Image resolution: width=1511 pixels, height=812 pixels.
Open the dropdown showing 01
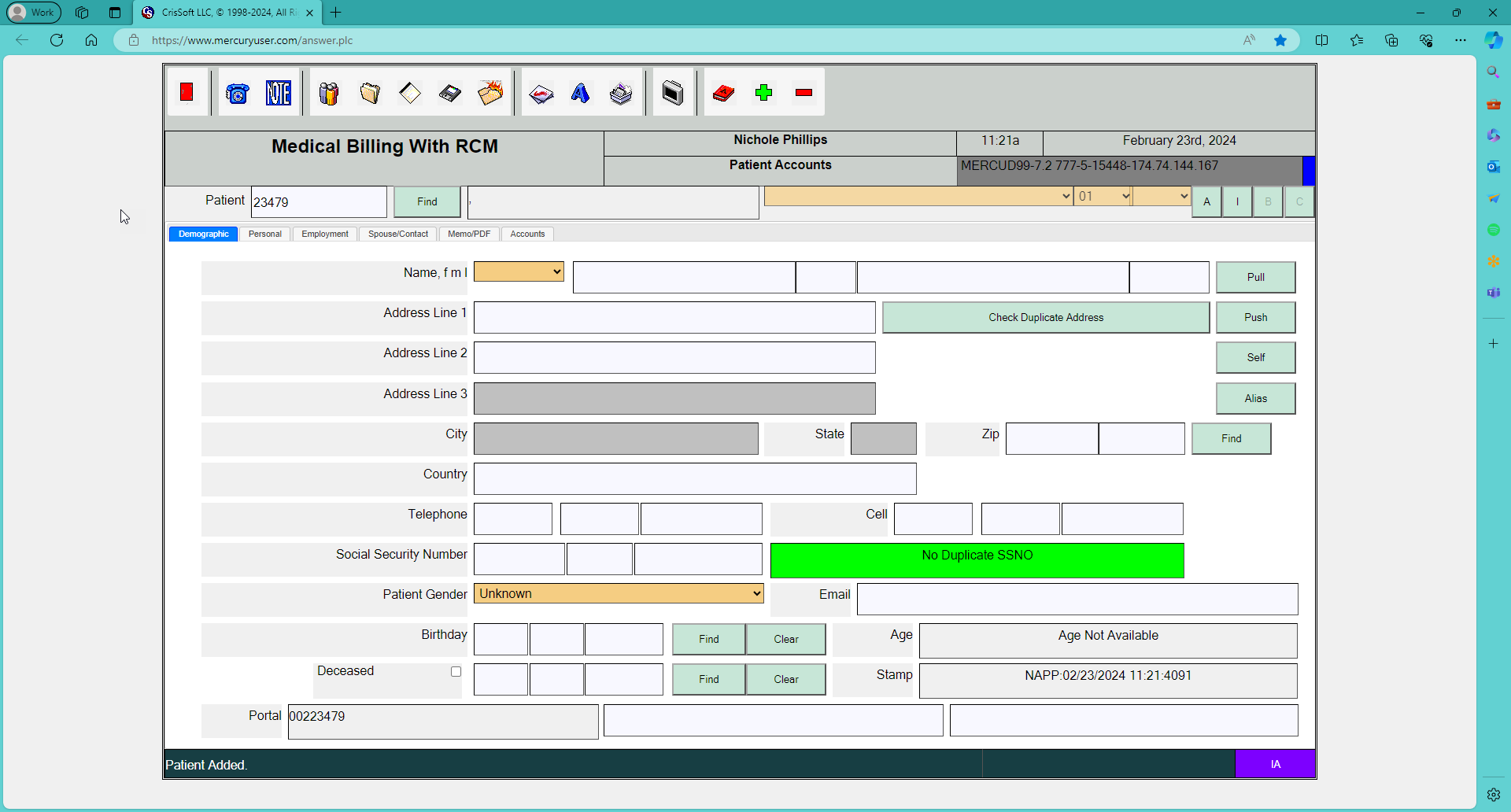(1103, 196)
